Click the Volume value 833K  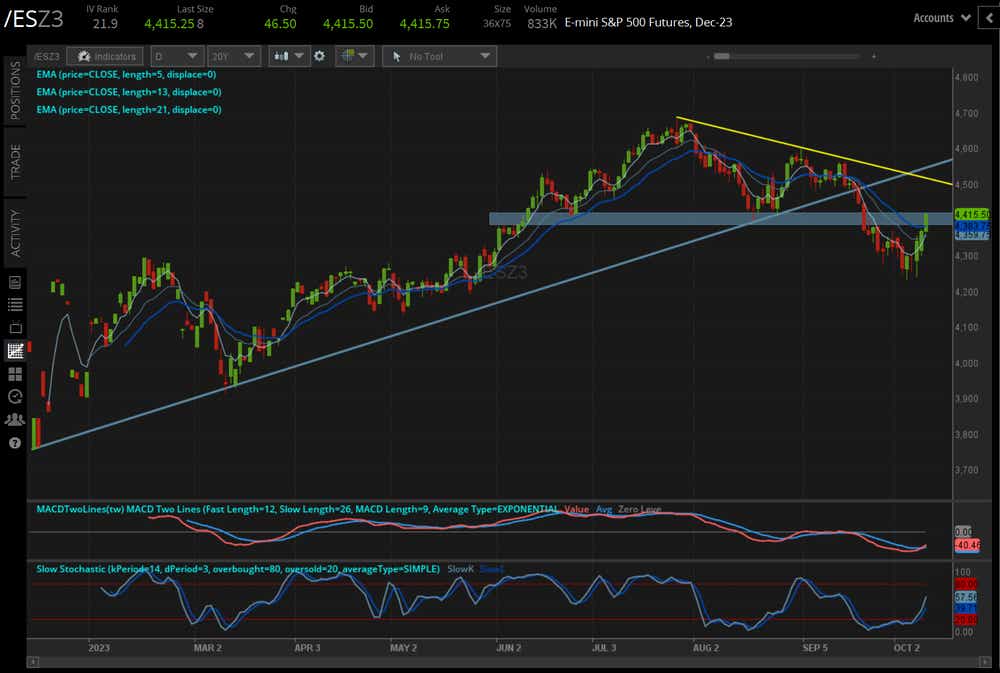click(542, 24)
